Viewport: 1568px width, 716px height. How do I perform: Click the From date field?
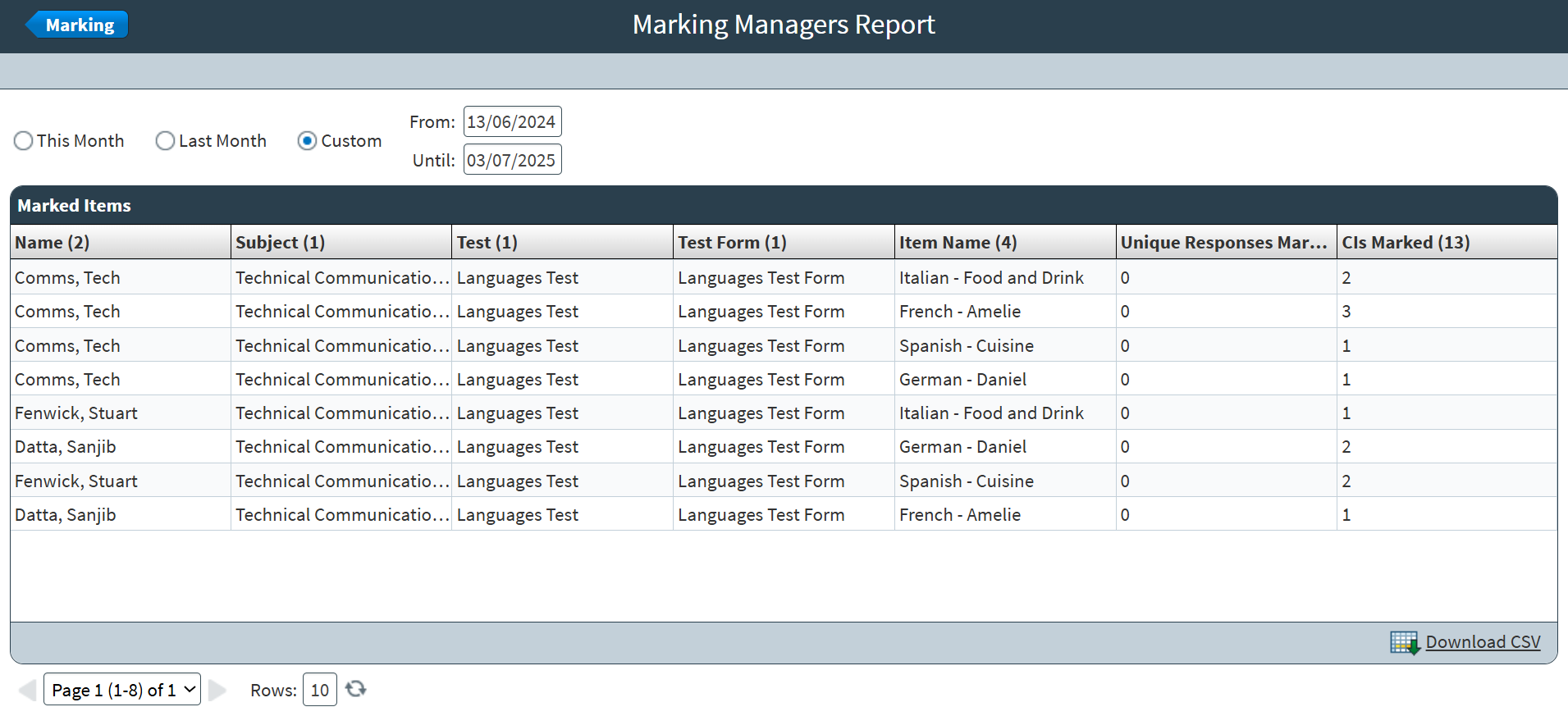pos(512,122)
